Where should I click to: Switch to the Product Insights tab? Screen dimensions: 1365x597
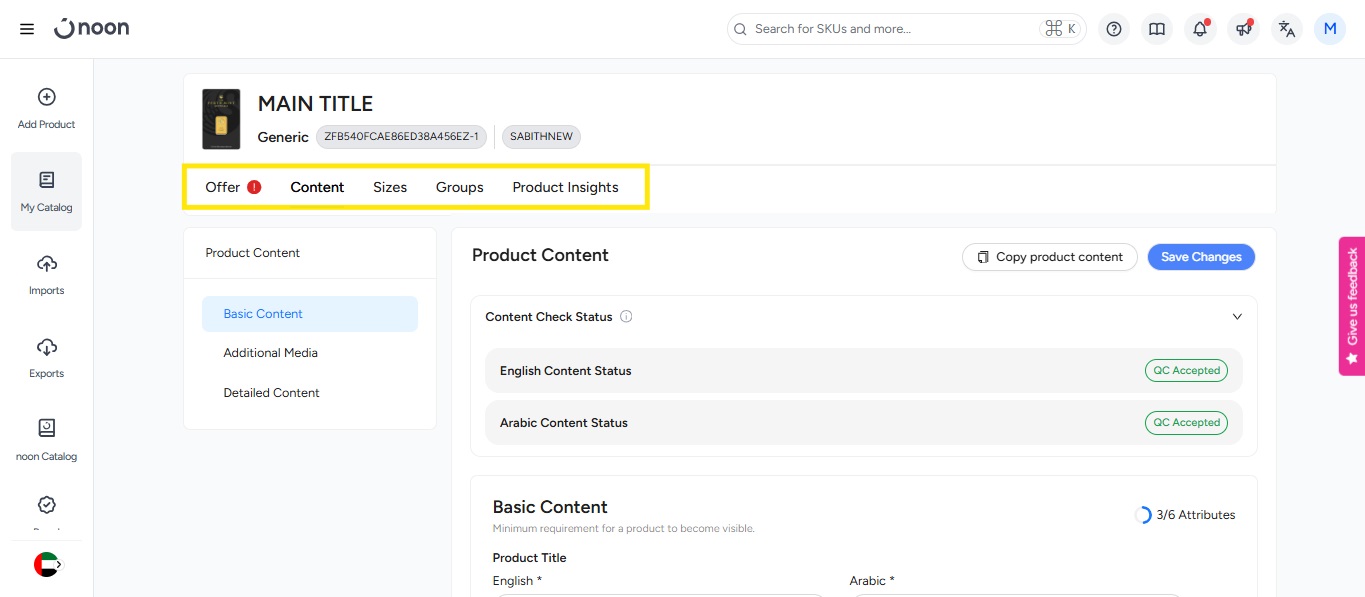(565, 187)
